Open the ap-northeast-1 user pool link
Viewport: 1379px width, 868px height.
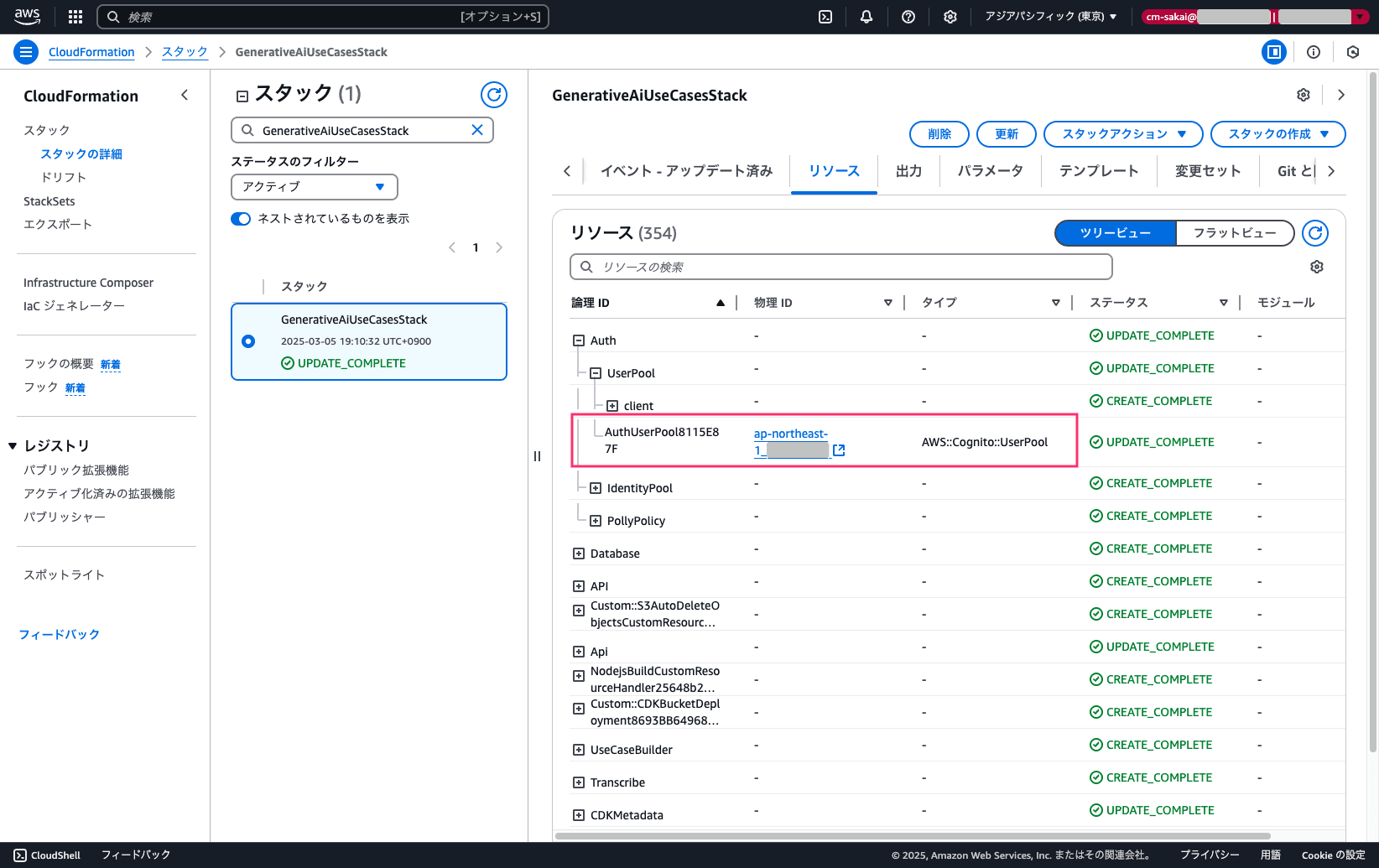pos(791,442)
